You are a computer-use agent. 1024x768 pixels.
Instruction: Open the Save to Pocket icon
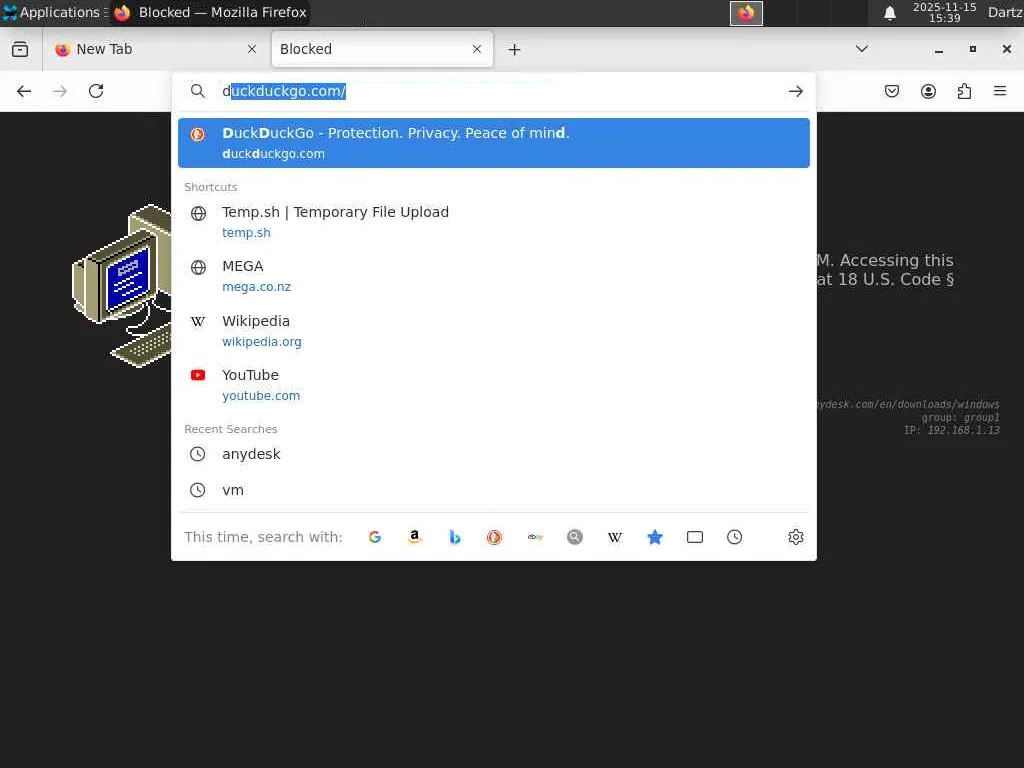tap(892, 91)
